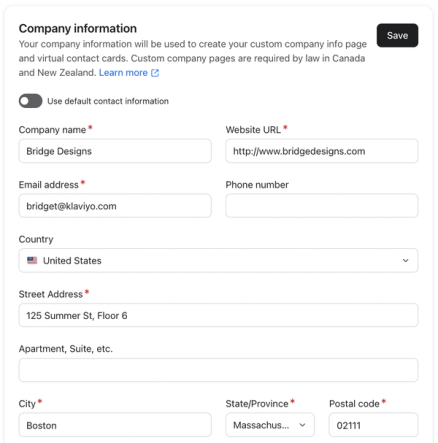Select the Email address input field

pyautogui.click(x=115, y=206)
